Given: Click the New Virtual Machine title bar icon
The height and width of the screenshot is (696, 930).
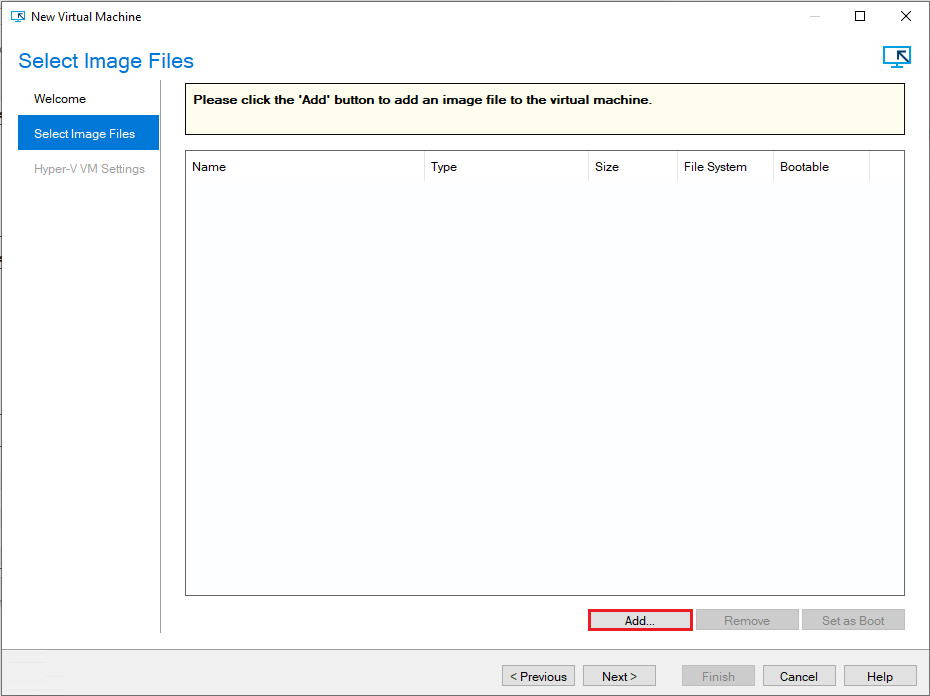Looking at the screenshot, I should tap(17, 17).
